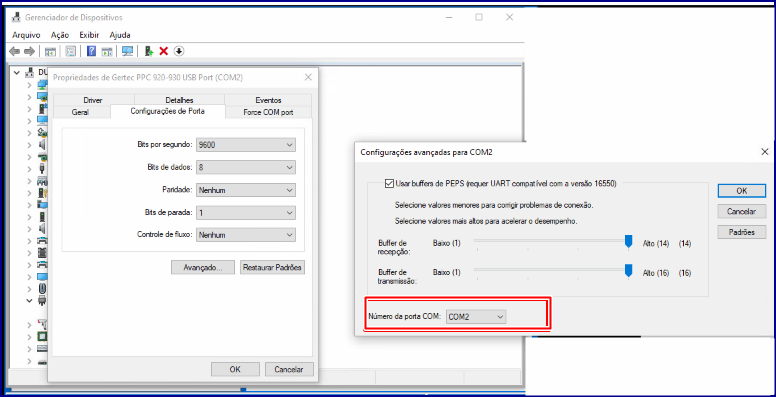The width and height of the screenshot is (776, 397).
Task: Open the Arquivo menu
Action: [26, 35]
